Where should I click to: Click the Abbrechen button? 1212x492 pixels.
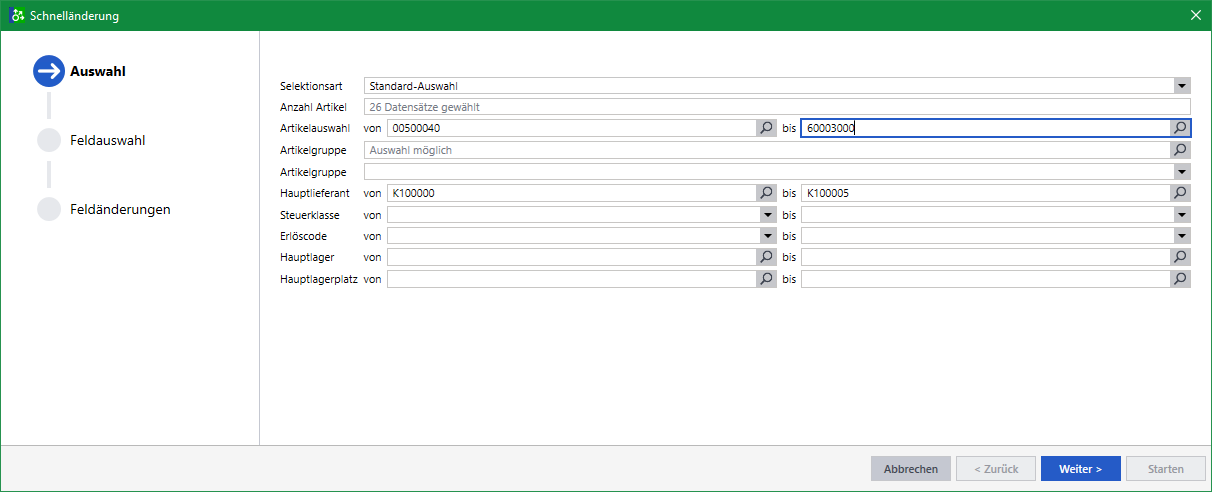911,469
